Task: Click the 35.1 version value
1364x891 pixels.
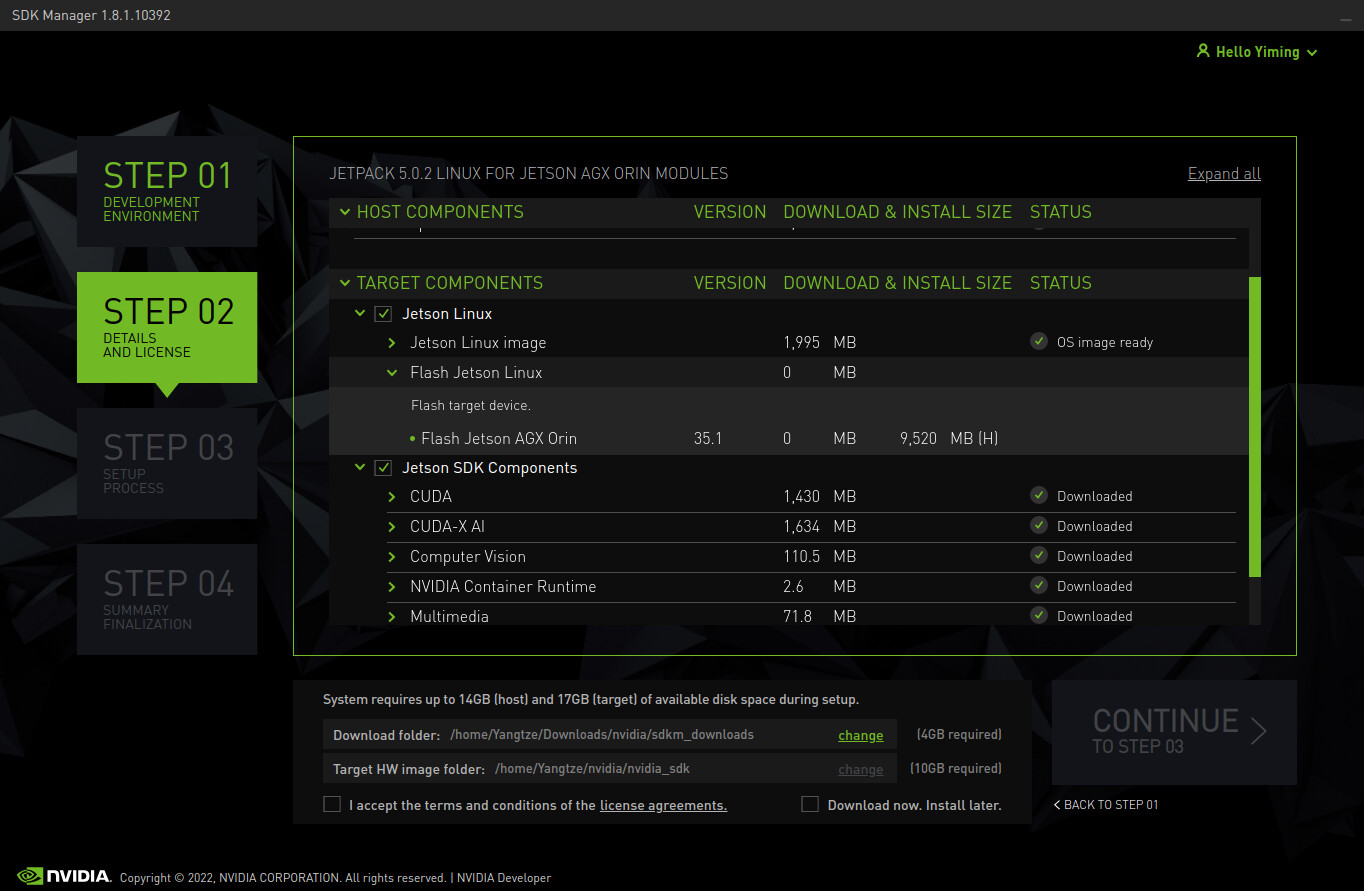Action: pos(707,438)
